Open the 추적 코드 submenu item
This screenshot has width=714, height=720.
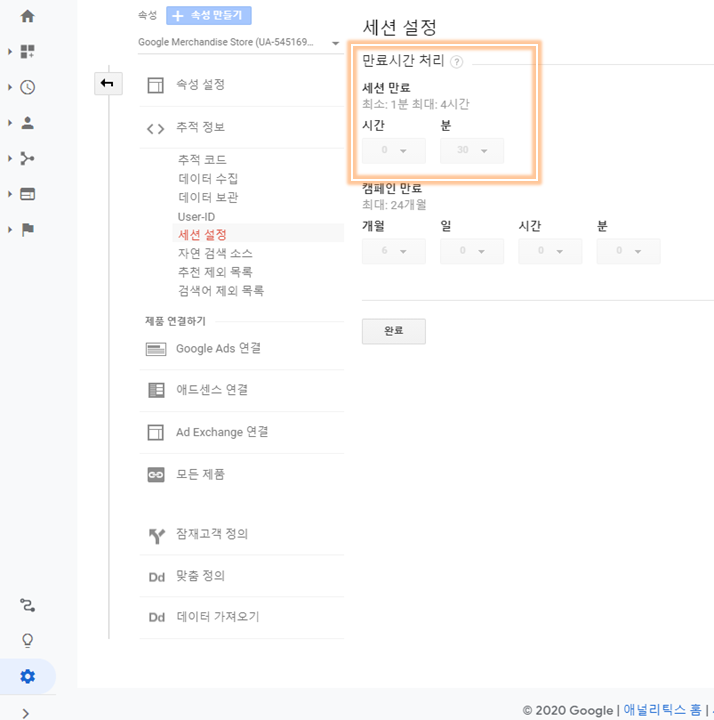[x=202, y=160]
